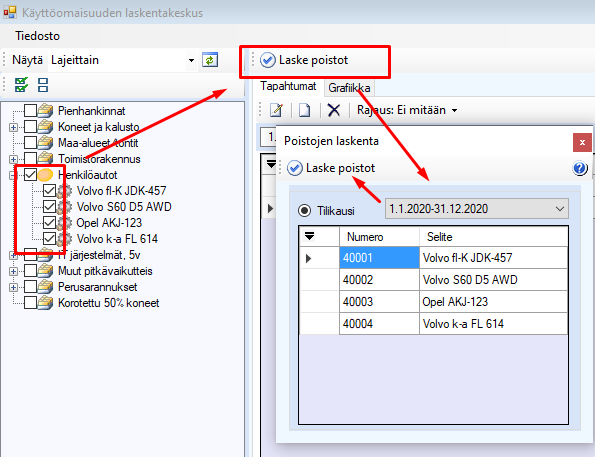Click cell 40001 in the grid
Screen dimensions: 595x457
pos(379,258)
